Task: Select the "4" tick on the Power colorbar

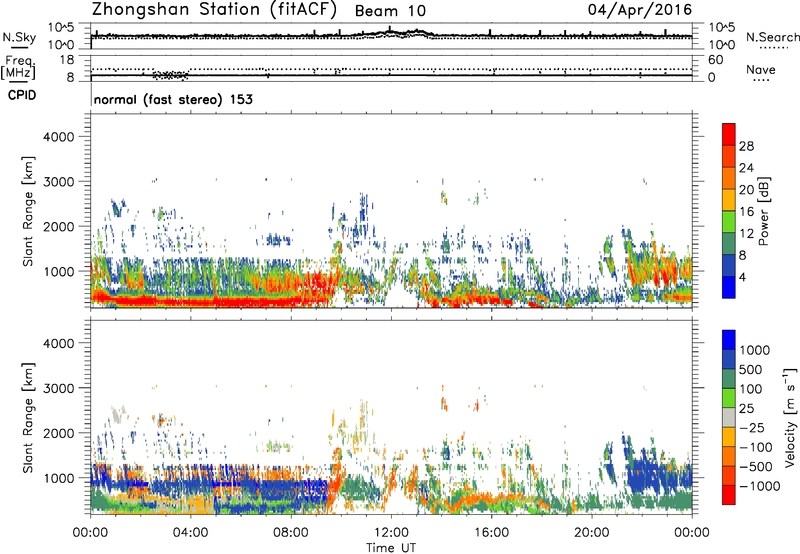Action: (x=742, y=278)
